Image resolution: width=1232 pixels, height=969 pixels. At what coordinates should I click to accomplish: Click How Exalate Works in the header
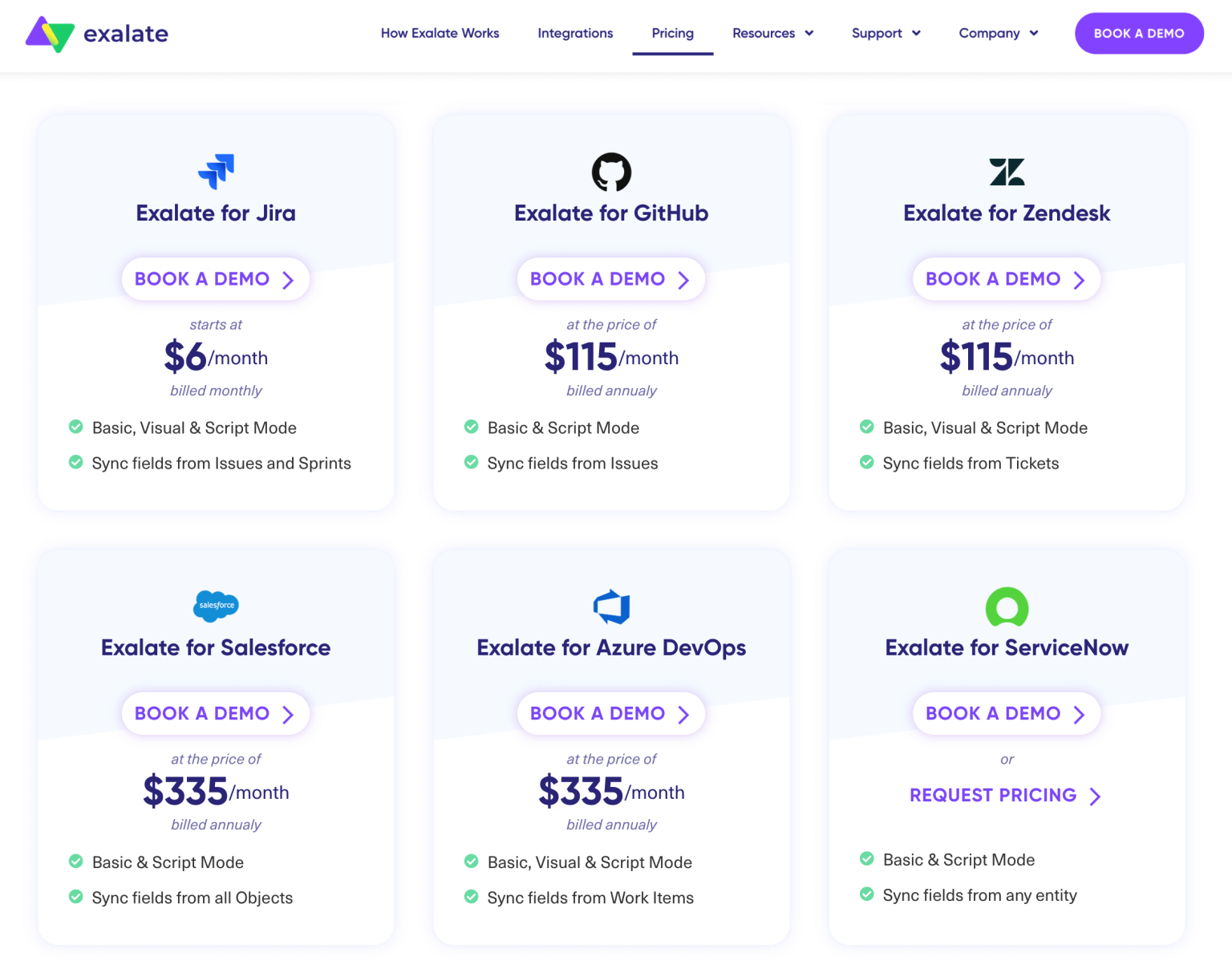[440, 33]
